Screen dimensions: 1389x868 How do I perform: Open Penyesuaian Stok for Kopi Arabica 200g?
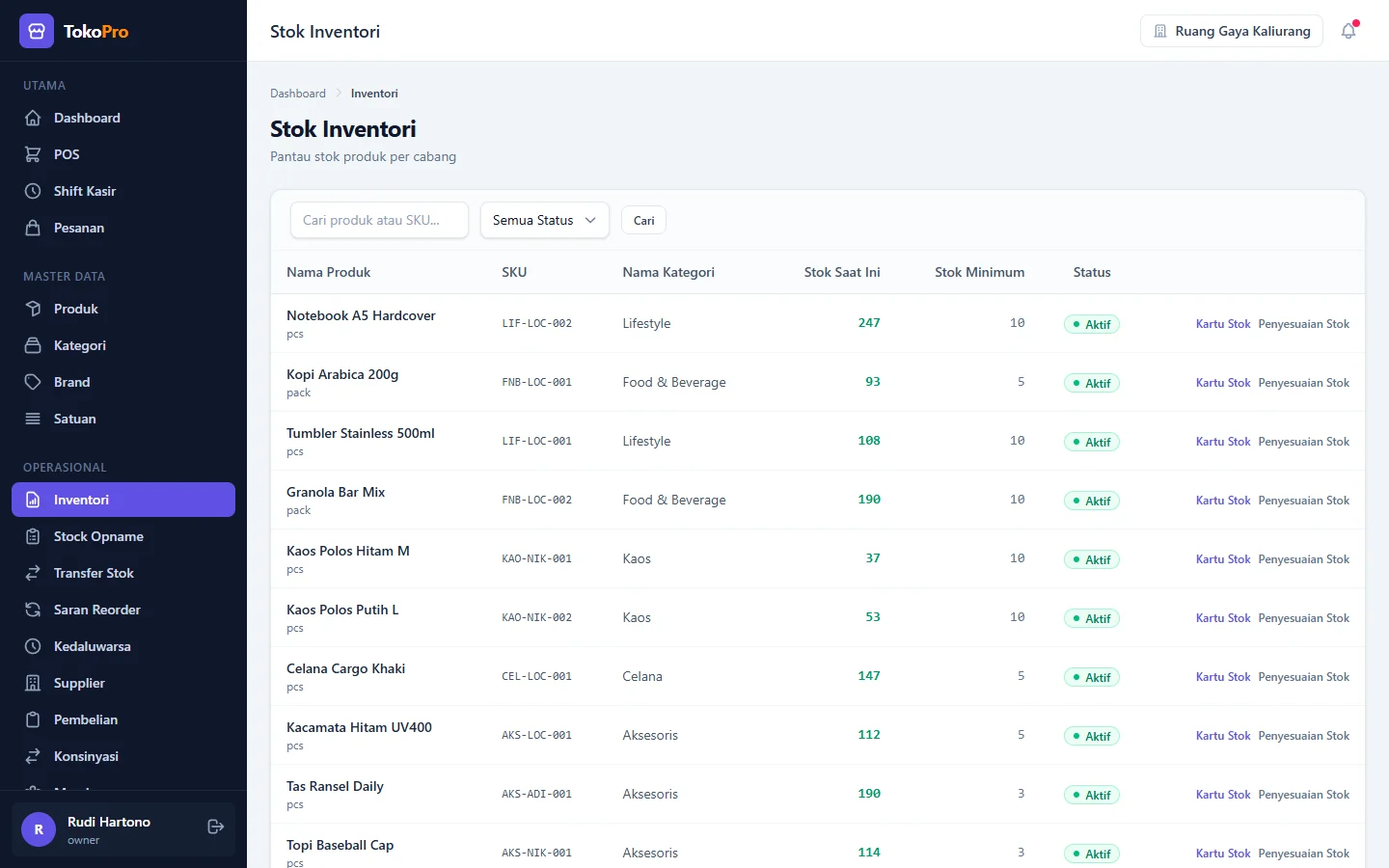coord(1304,383)
